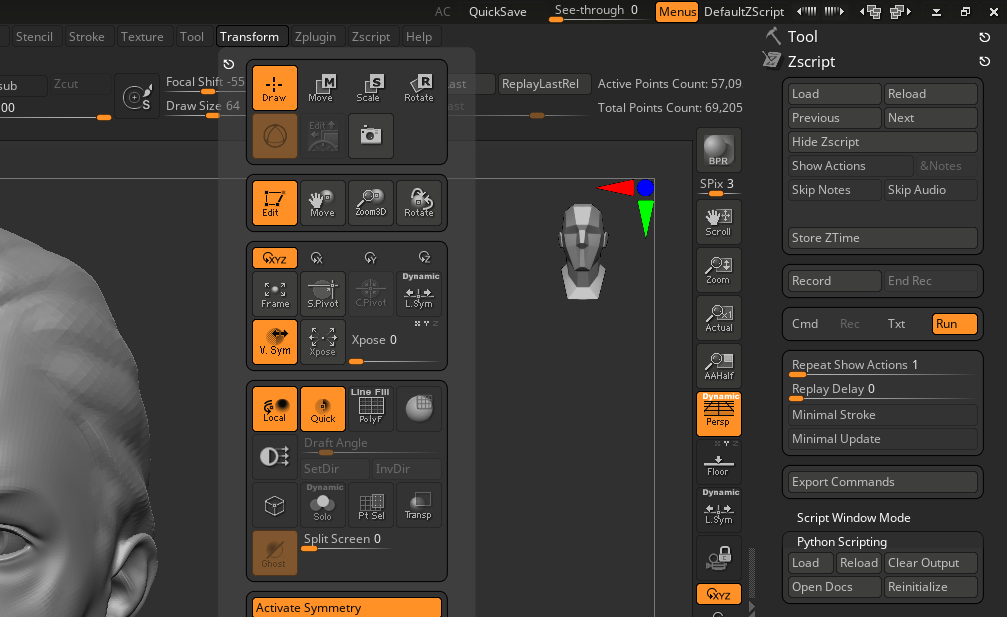
Task: Click Export Commands button
Action: point(882,482)
